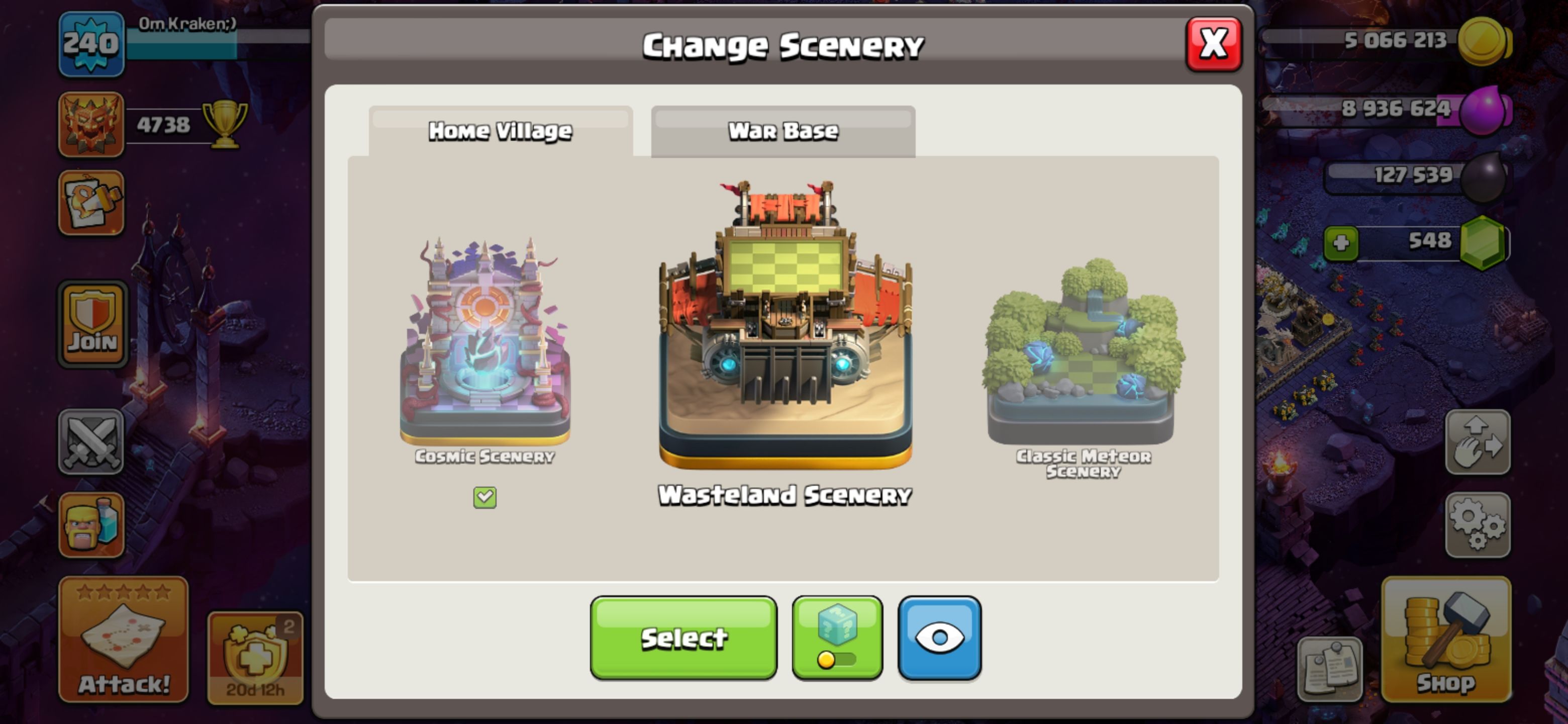Open the player level 240 badge
Image resolution: width=1568 pixels, height=724 pixels.
[x=91, y=43]
